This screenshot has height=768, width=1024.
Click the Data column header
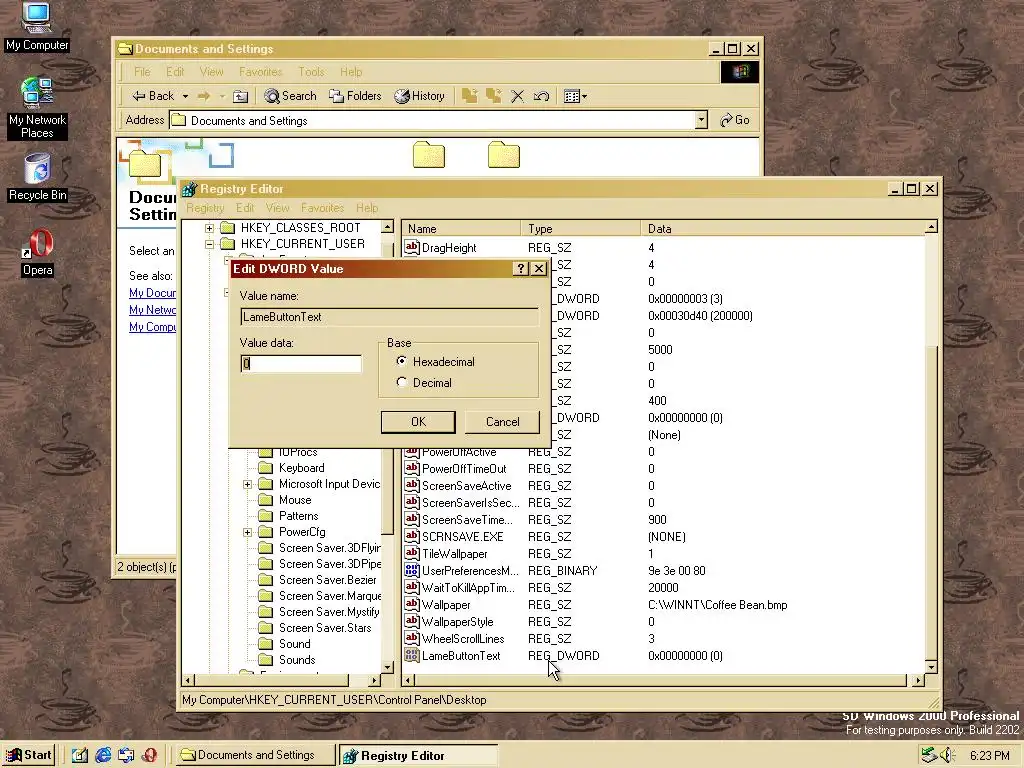point(783,229)
